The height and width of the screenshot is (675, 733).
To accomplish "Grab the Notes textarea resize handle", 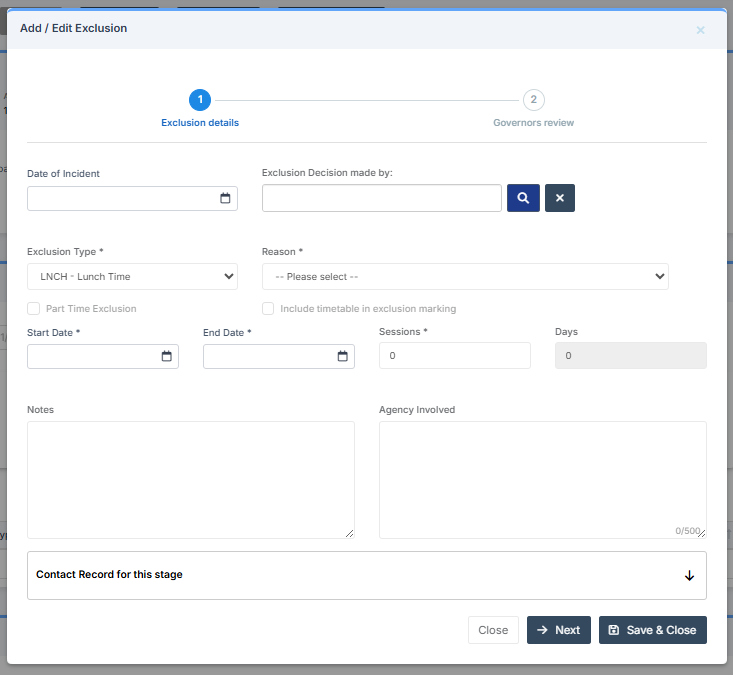I will 350,533.
